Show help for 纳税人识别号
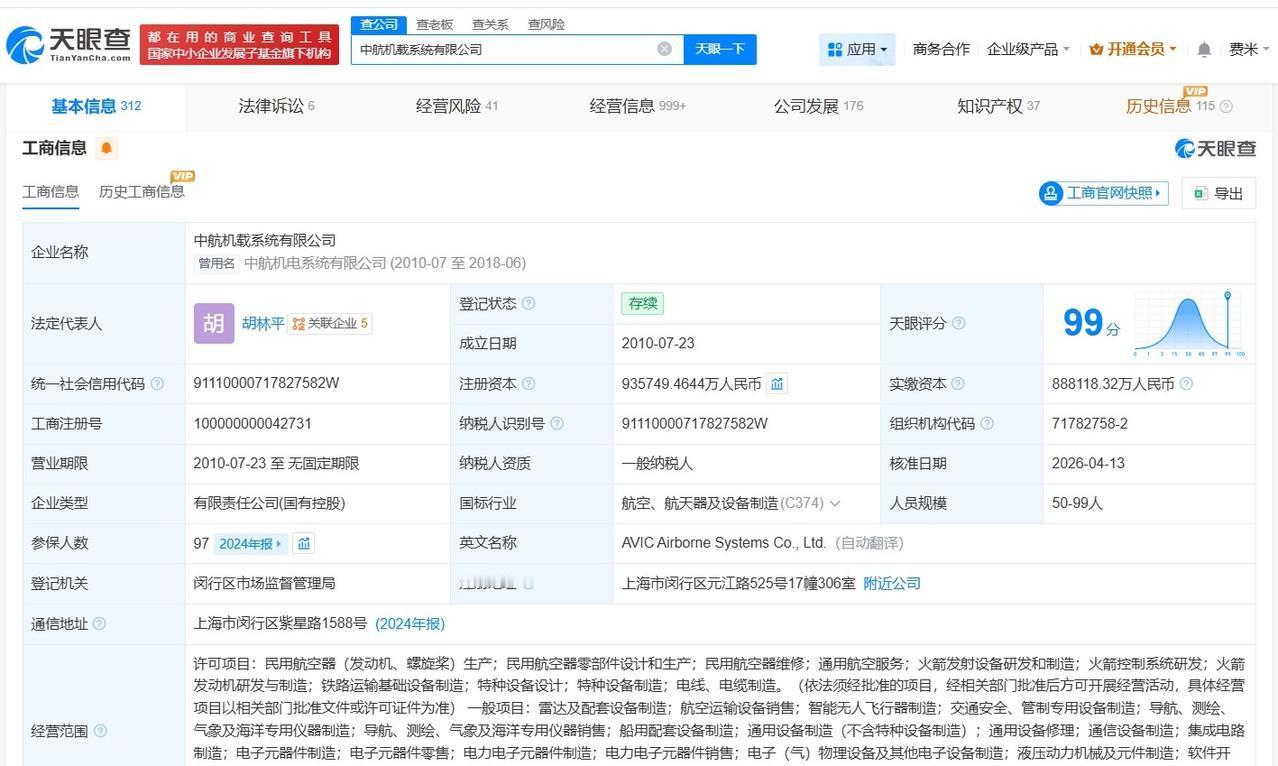The width and height of the screenshot is (1278, 766). point(557,424)
